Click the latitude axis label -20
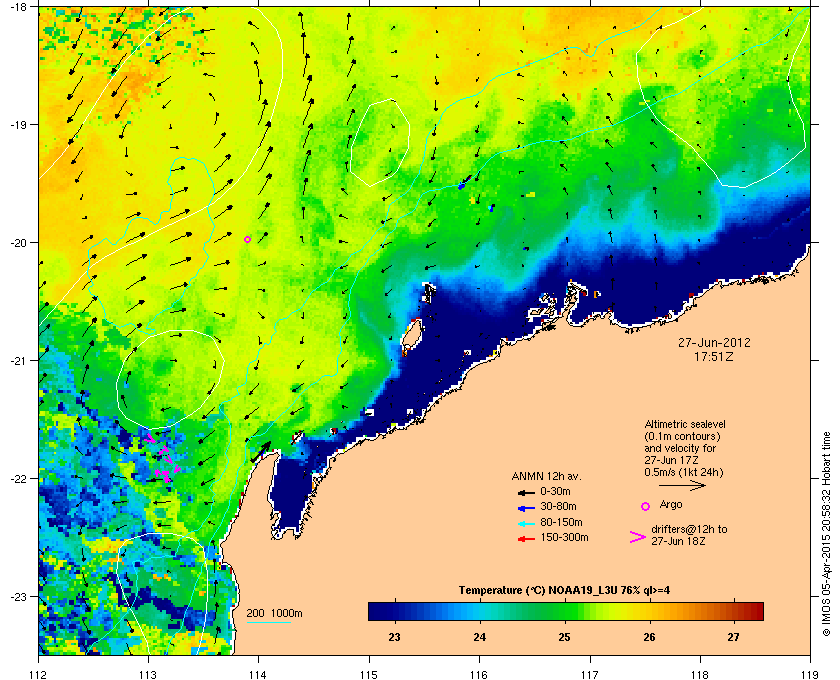 pos(18,242)
